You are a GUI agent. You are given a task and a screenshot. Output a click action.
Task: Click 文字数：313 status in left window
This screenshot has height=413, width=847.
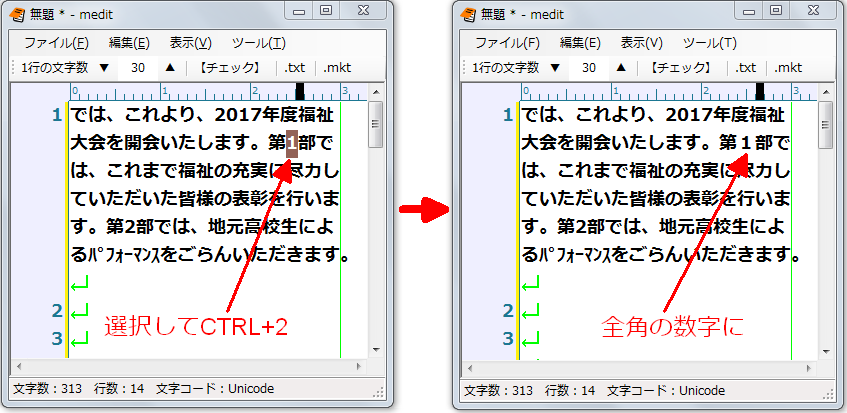48,389
